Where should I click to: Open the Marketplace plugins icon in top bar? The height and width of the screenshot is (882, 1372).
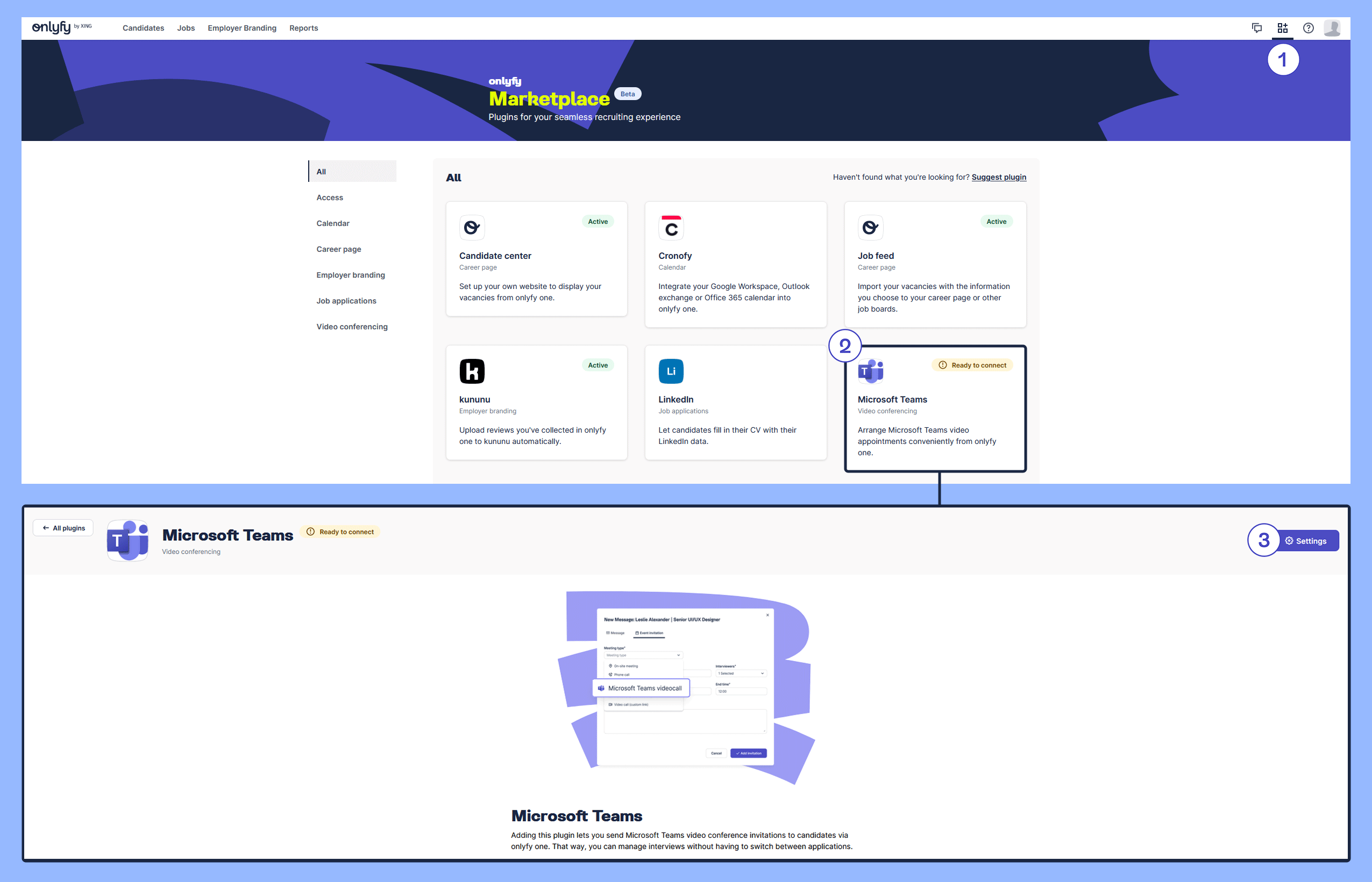tap(1282, 27)
